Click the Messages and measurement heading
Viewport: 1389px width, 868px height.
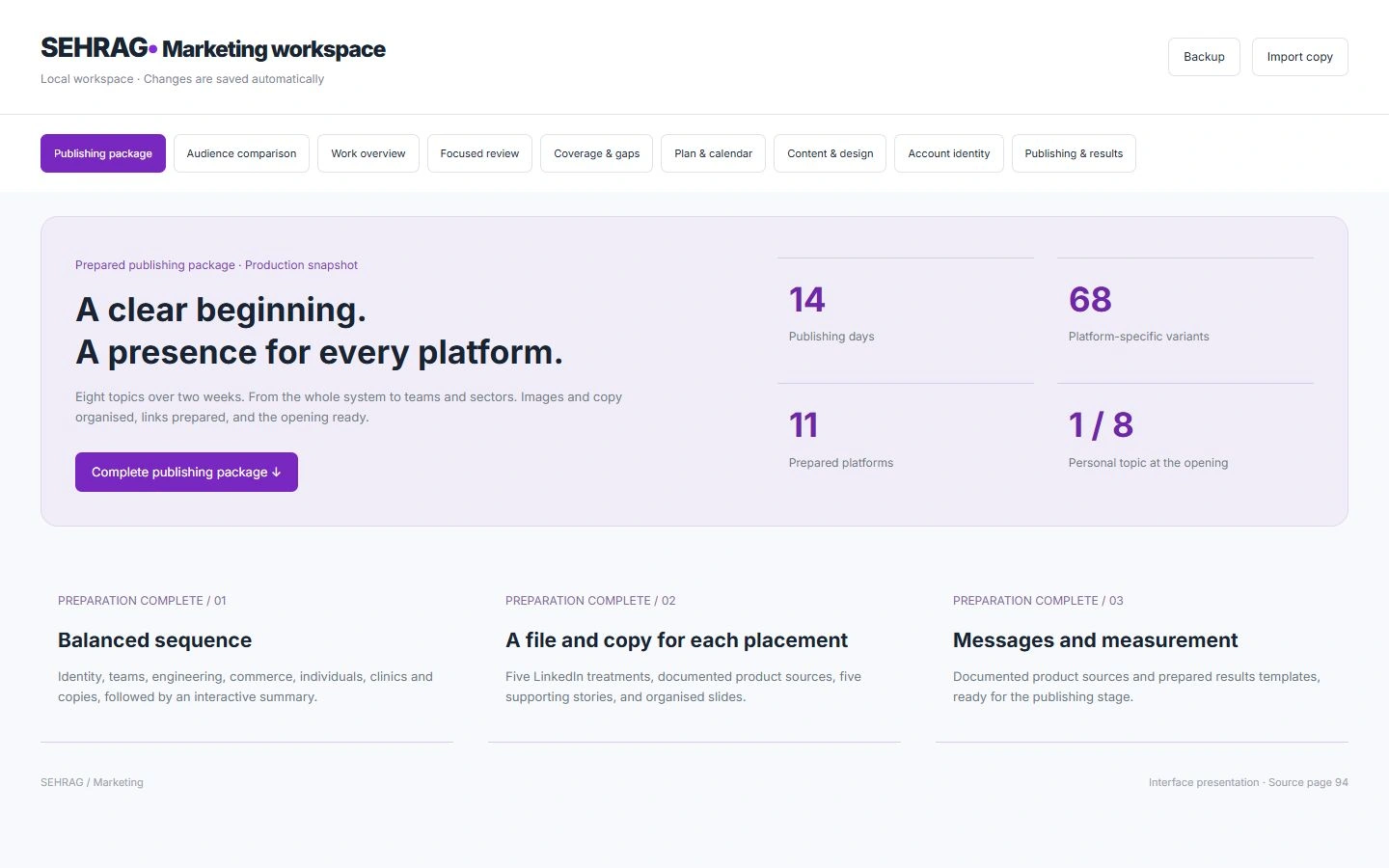pos(1095,640)
